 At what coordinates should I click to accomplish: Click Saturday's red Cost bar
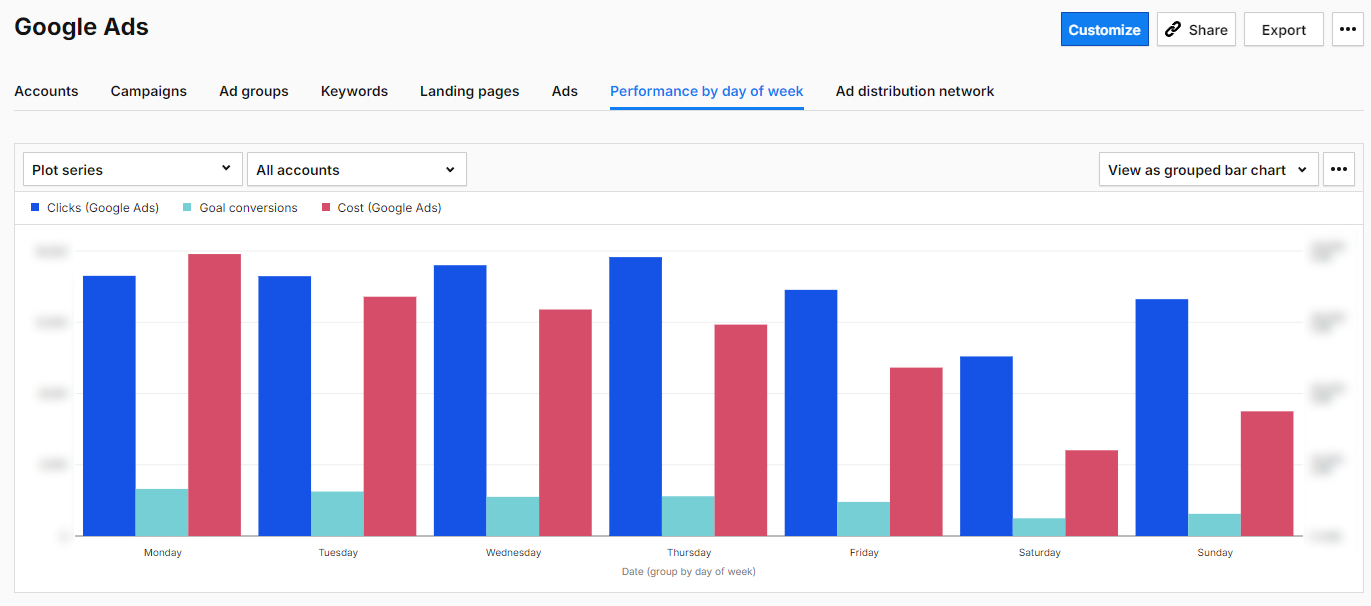coord(1091,495)
